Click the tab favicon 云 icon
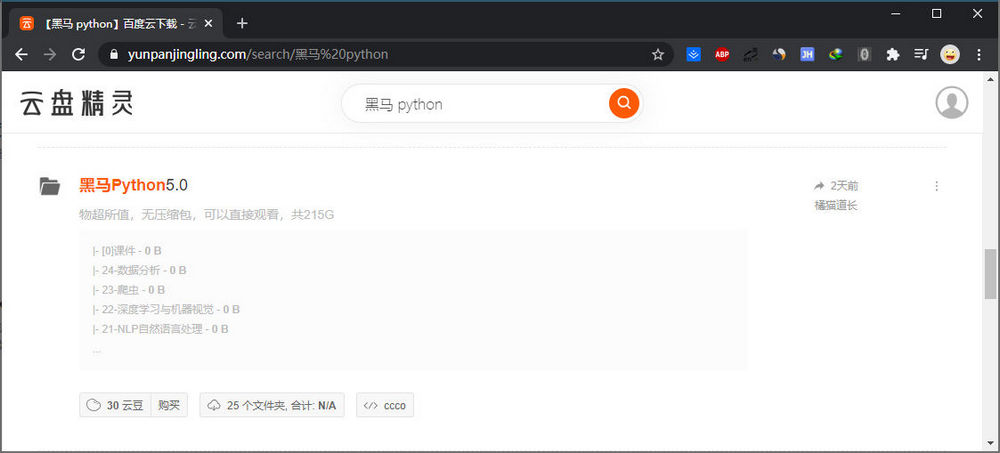Image resolution: width=1000 pixels, height=453 pixels. 26,24
